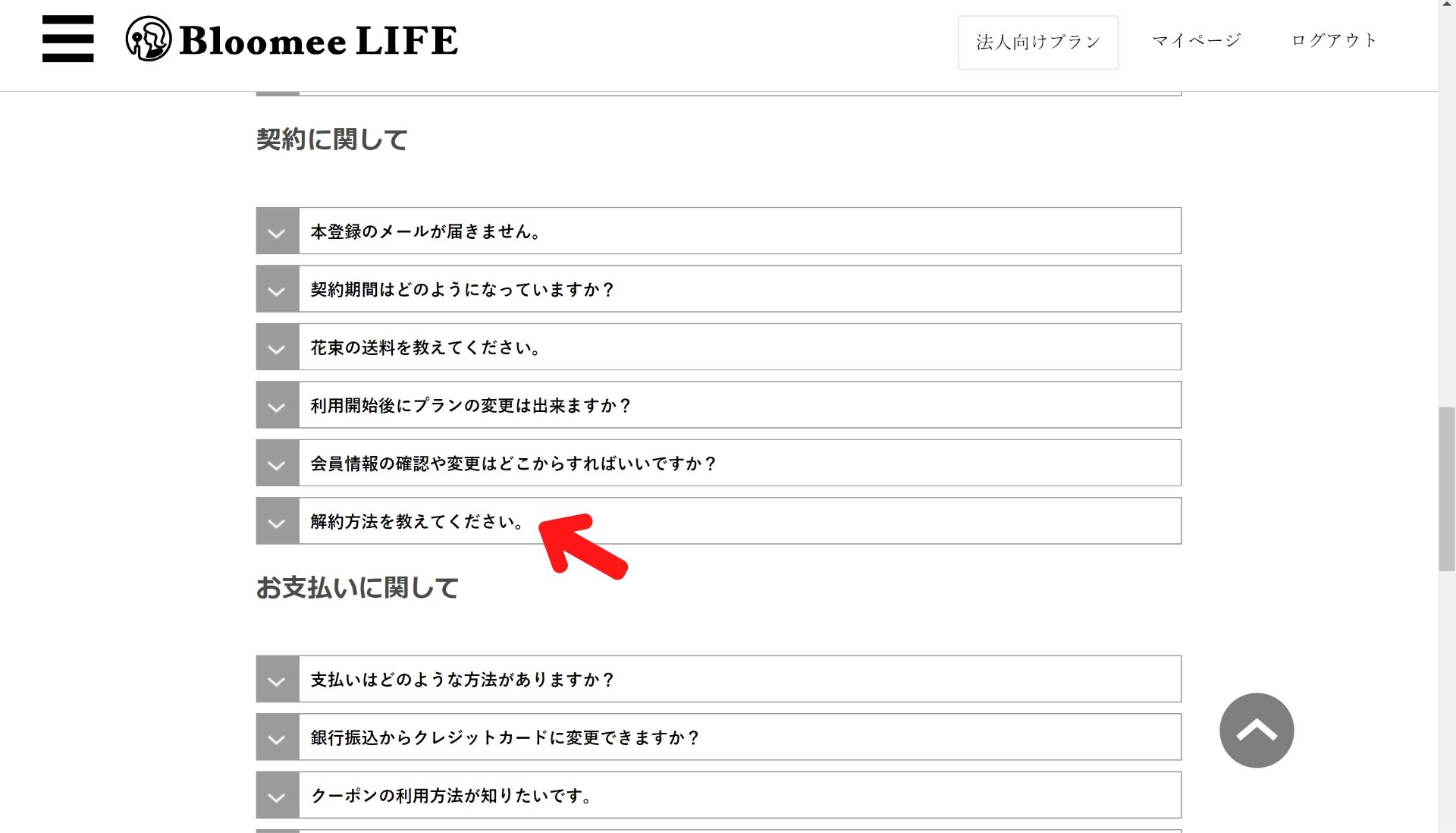This screenshot has width=1456, height=833.
Task: Click the お支払いに関して section heading
Action: tap(357, 588)
